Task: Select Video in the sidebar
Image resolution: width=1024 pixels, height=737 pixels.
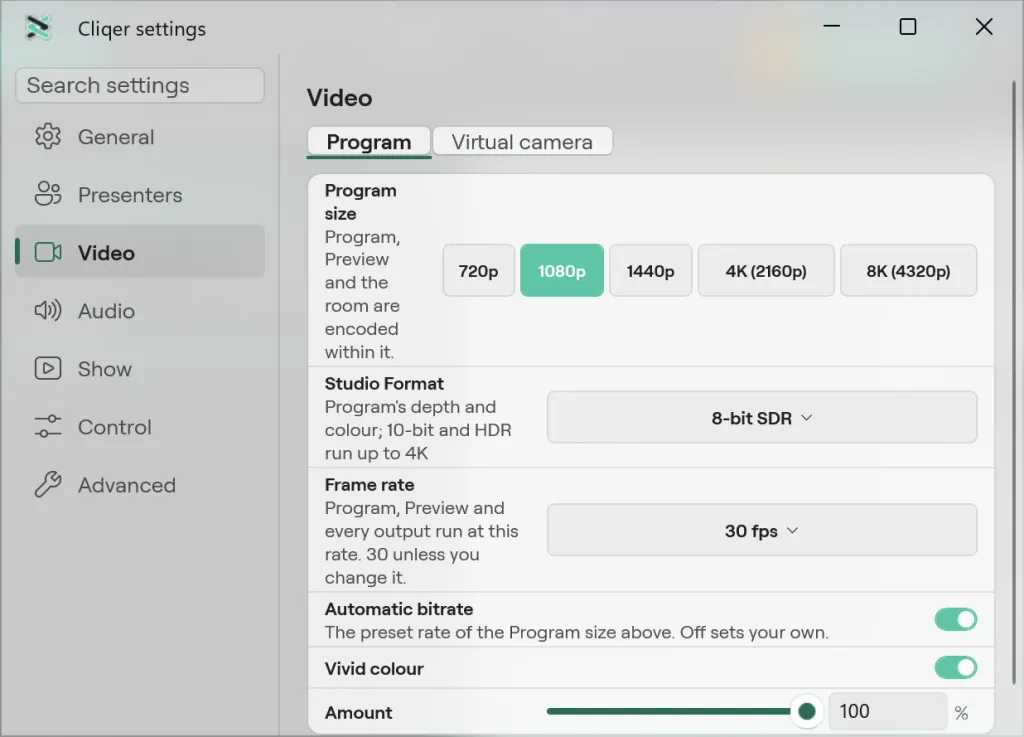Action: (x=140, y=253)
